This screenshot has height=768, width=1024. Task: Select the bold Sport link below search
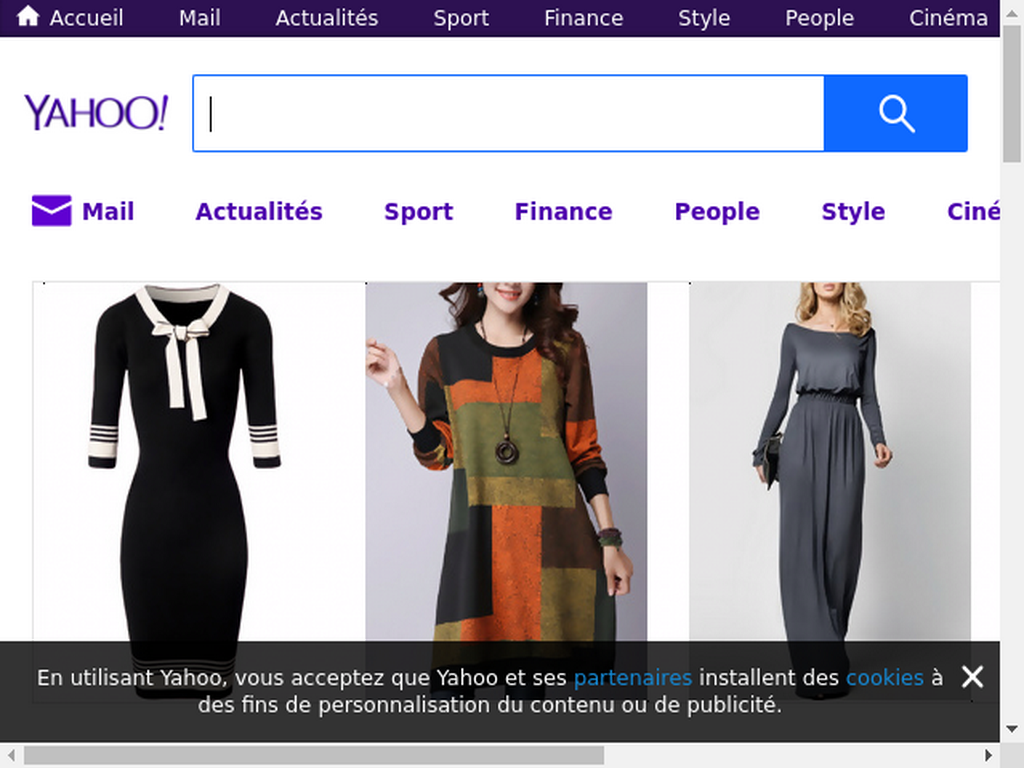[x=419, y=212]
